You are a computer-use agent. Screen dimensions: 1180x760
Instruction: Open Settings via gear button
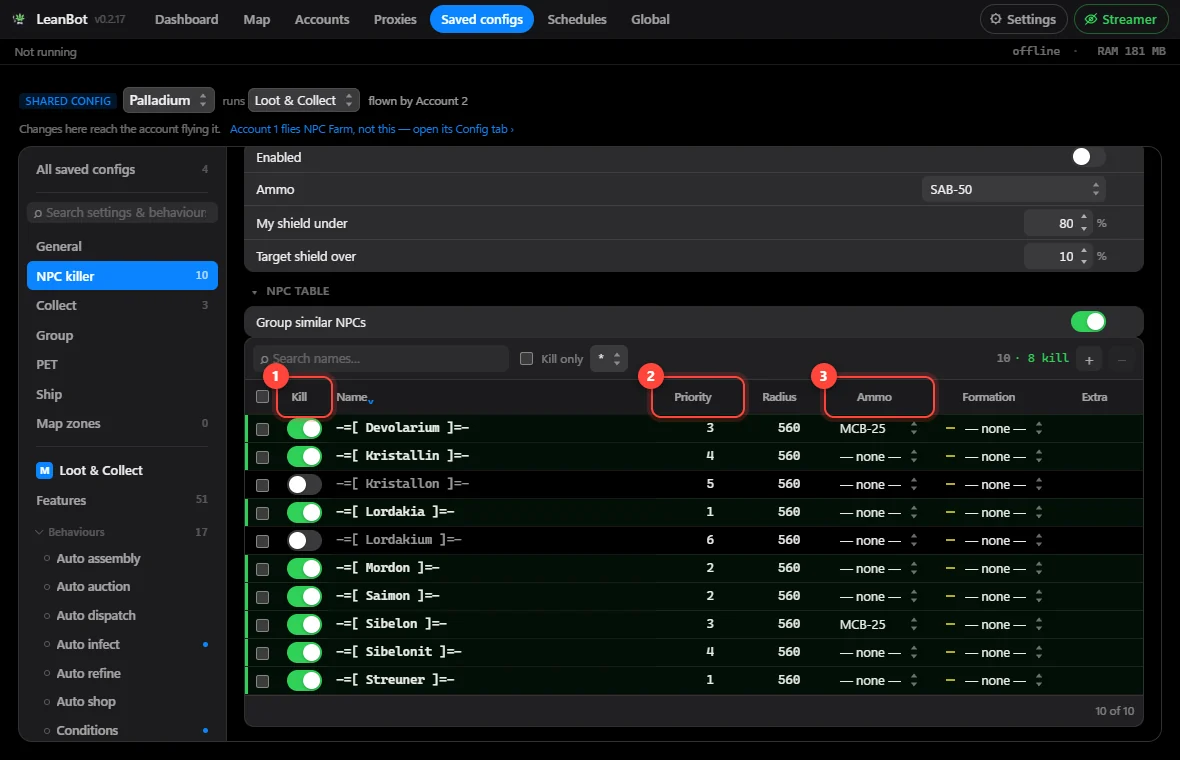tap(1023, 19)
